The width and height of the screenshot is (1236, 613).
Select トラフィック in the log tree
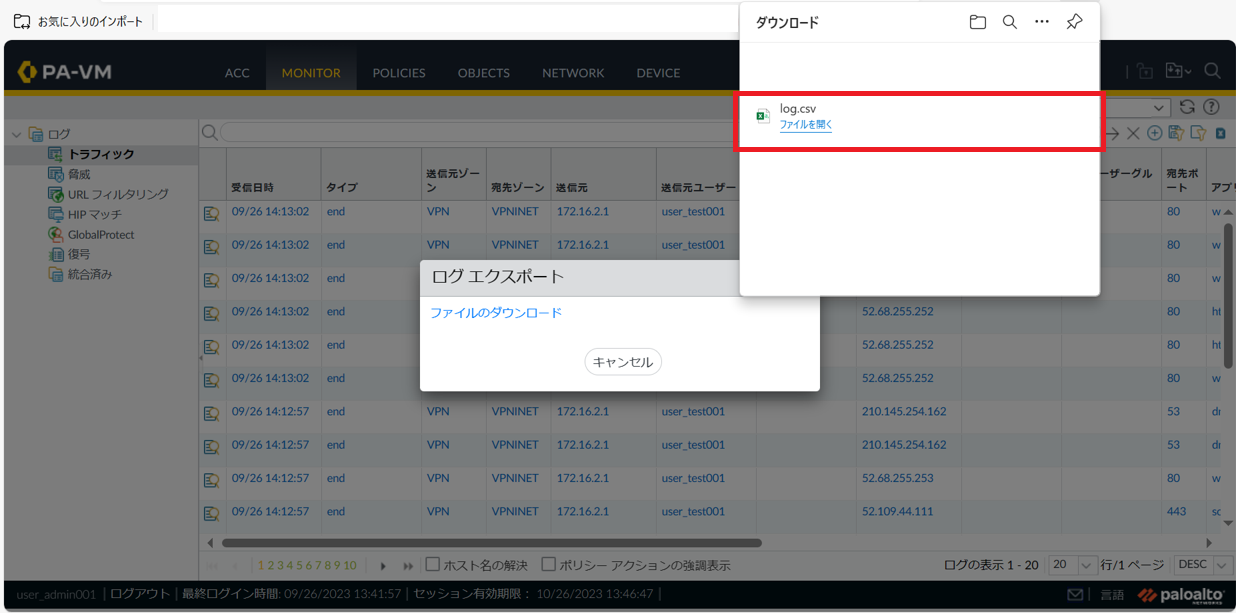[x=100, y=155]
